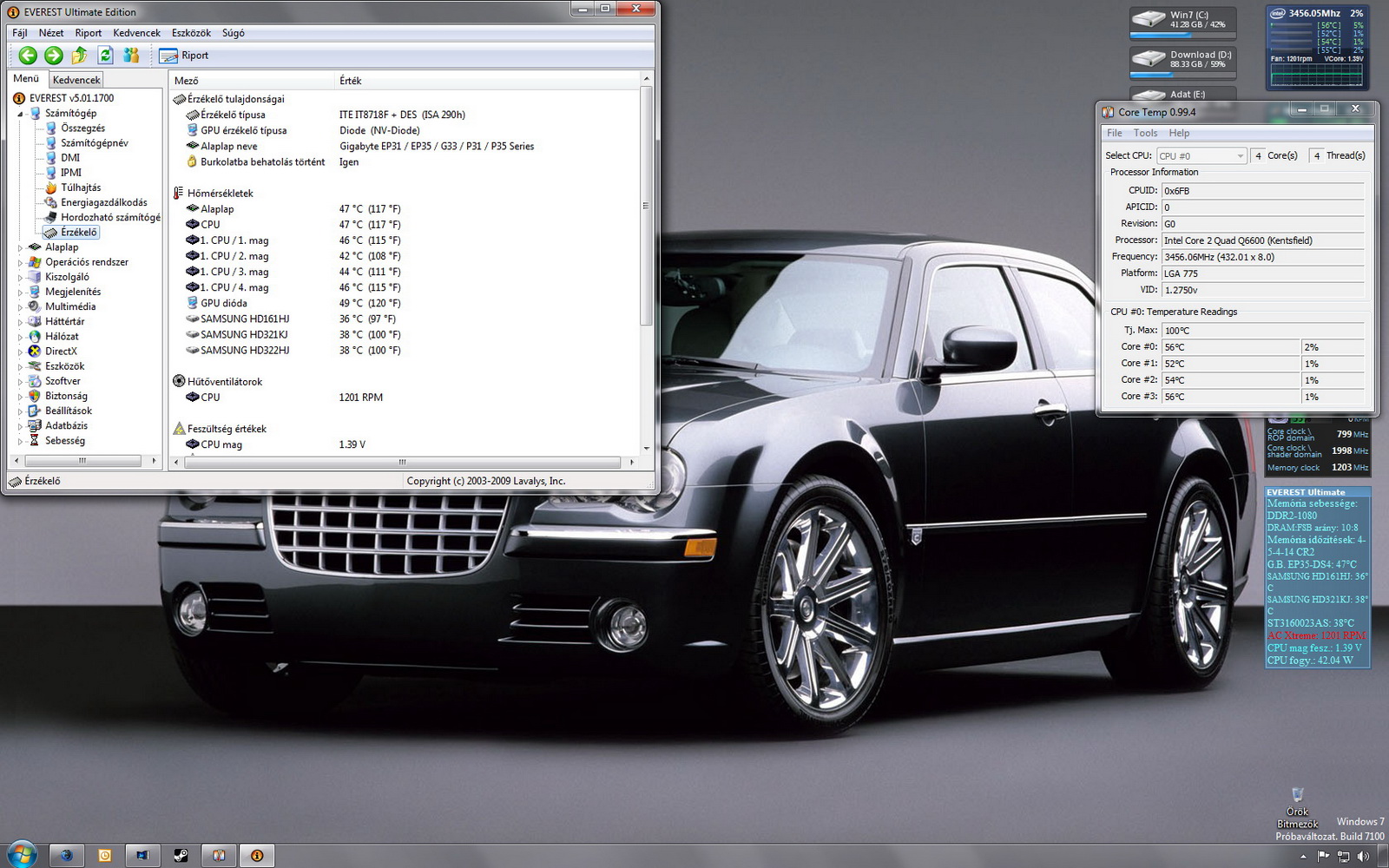Click the volume icon in system tray

(x=1363, y=856)
